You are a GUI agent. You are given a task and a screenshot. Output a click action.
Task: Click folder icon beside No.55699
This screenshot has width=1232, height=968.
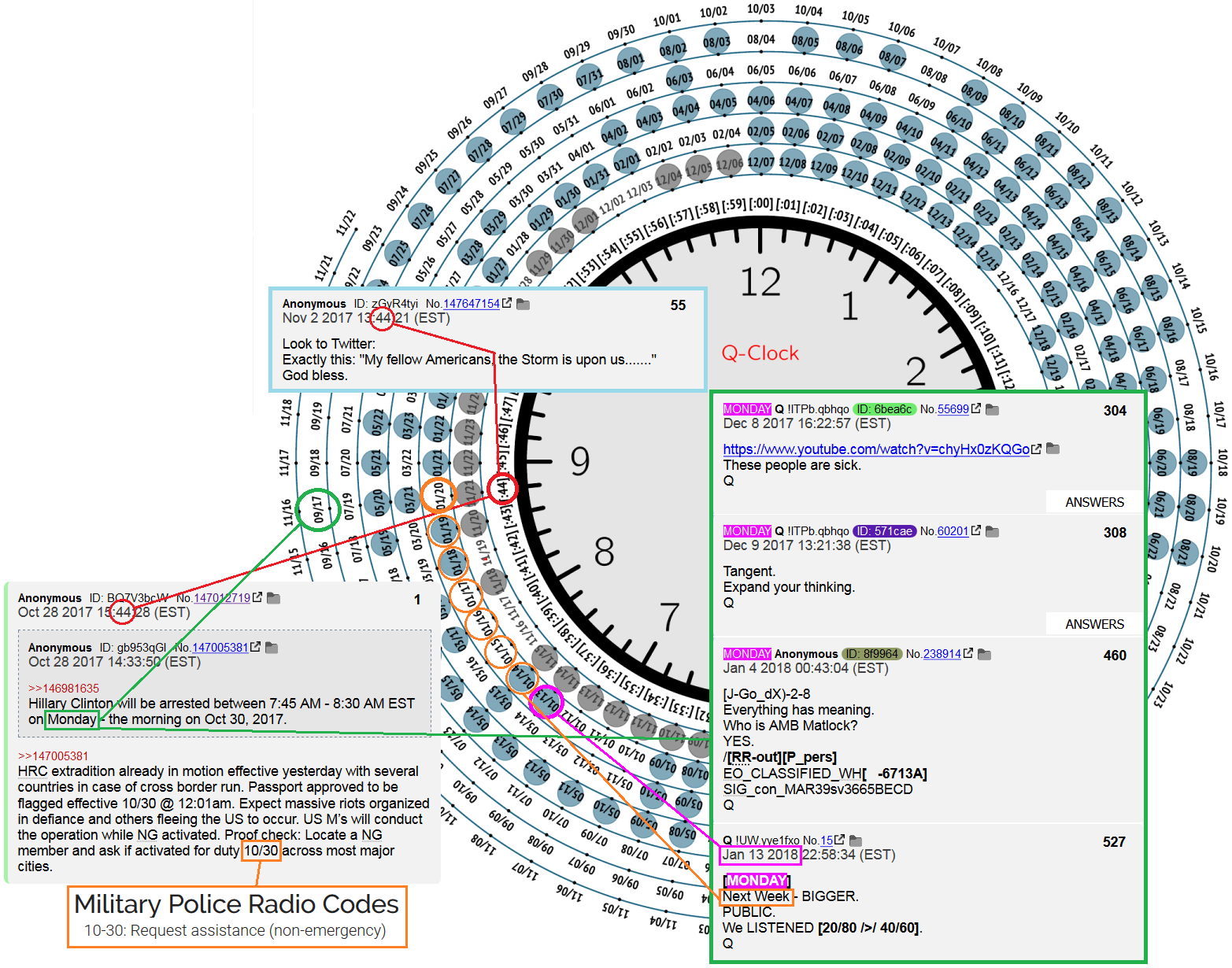[x=992, y=409]
